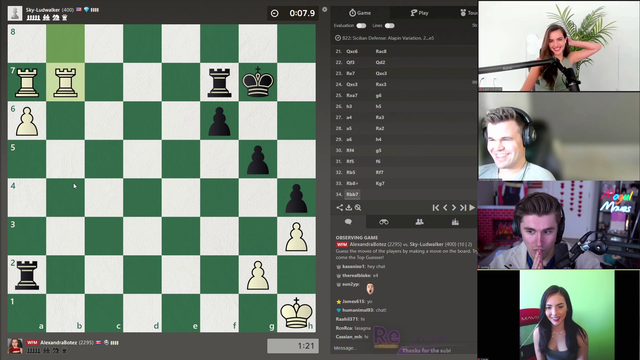Go back one move
Viewport: 640px width, 360px height.
[x=445, y=207]
